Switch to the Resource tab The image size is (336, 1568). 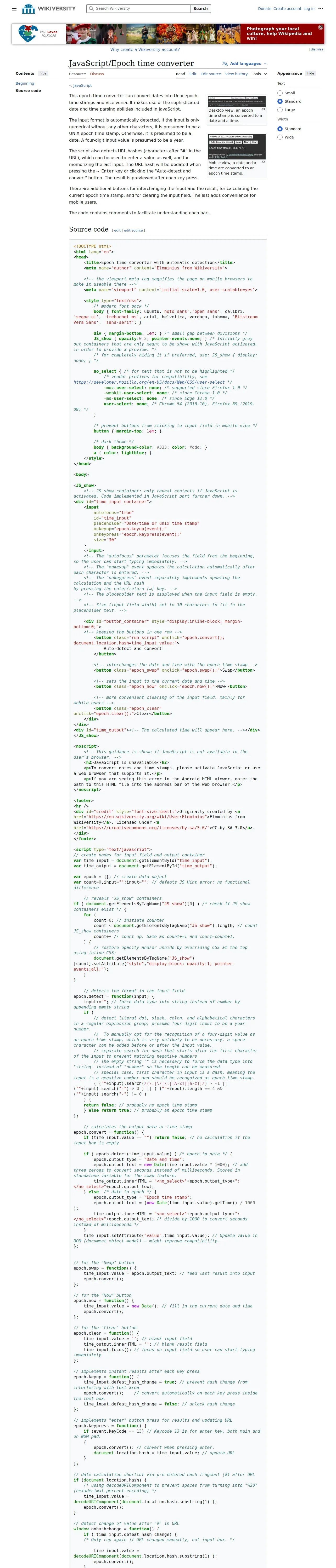(x=77, y=74)
